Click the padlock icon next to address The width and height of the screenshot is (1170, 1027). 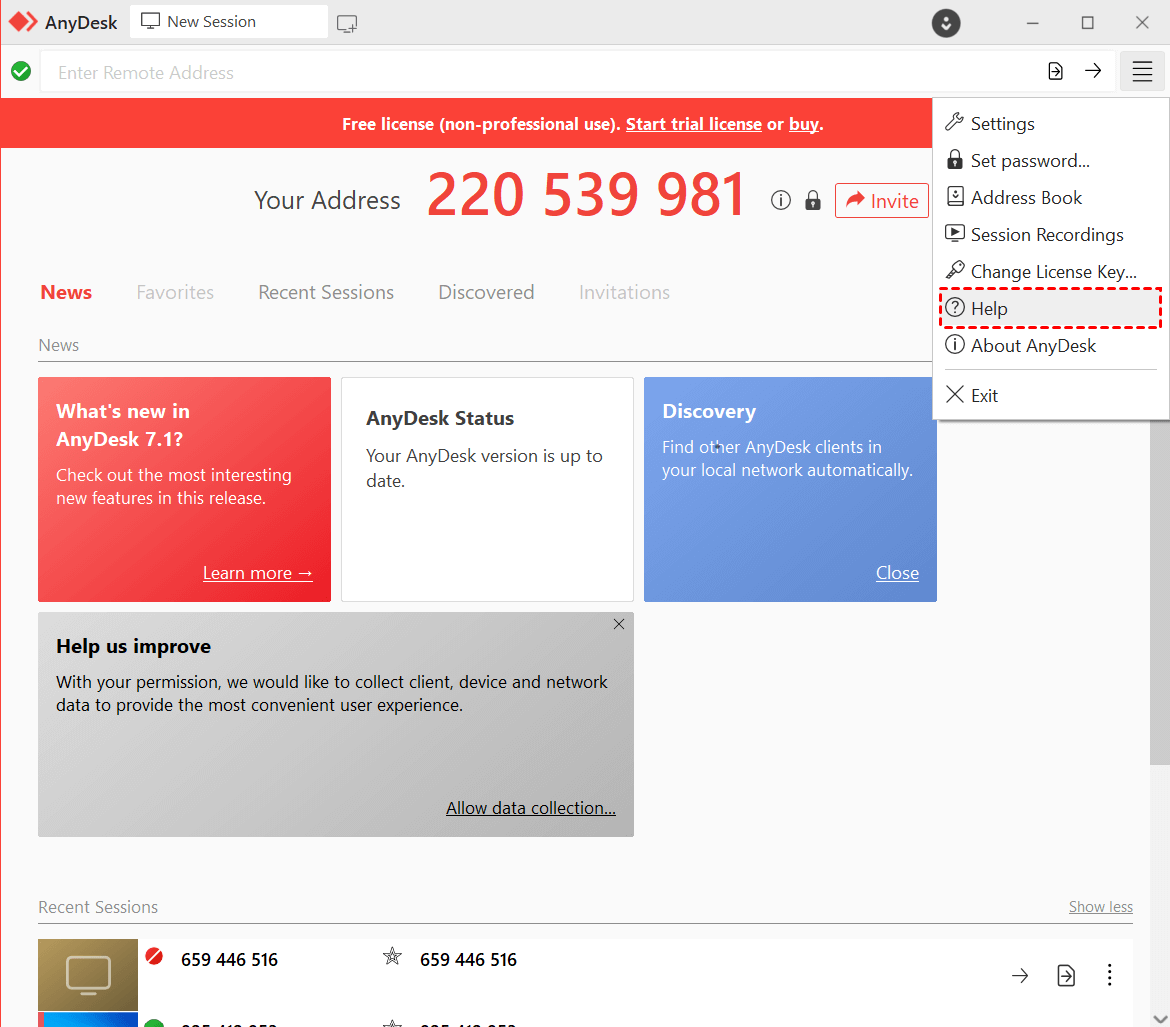[x=813, y=200]
